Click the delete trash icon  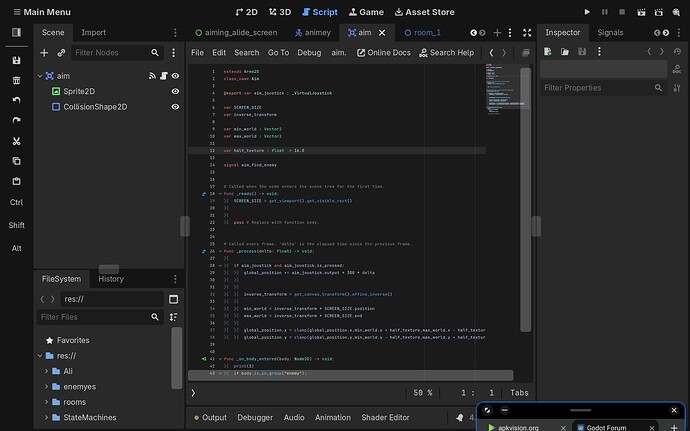[x=16, y=80]
